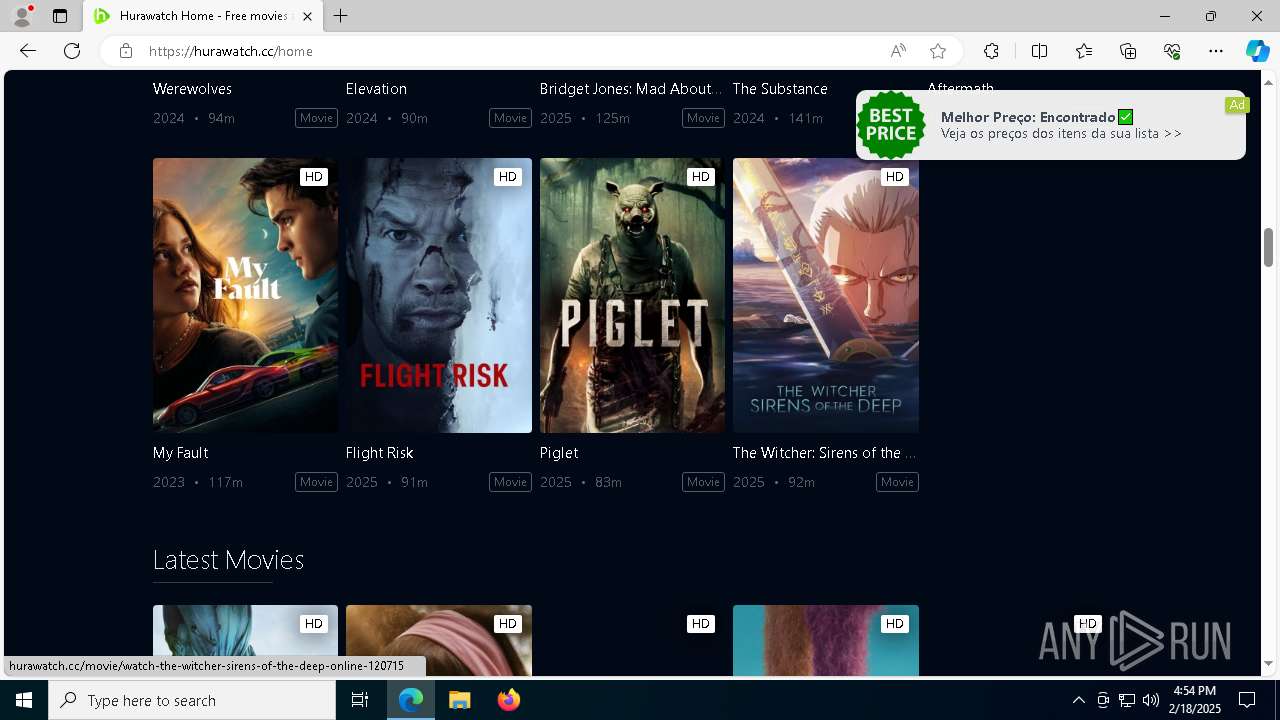The image size is (1280, 720).
Task: Click the green Ad label badge
Action: 1237,105
